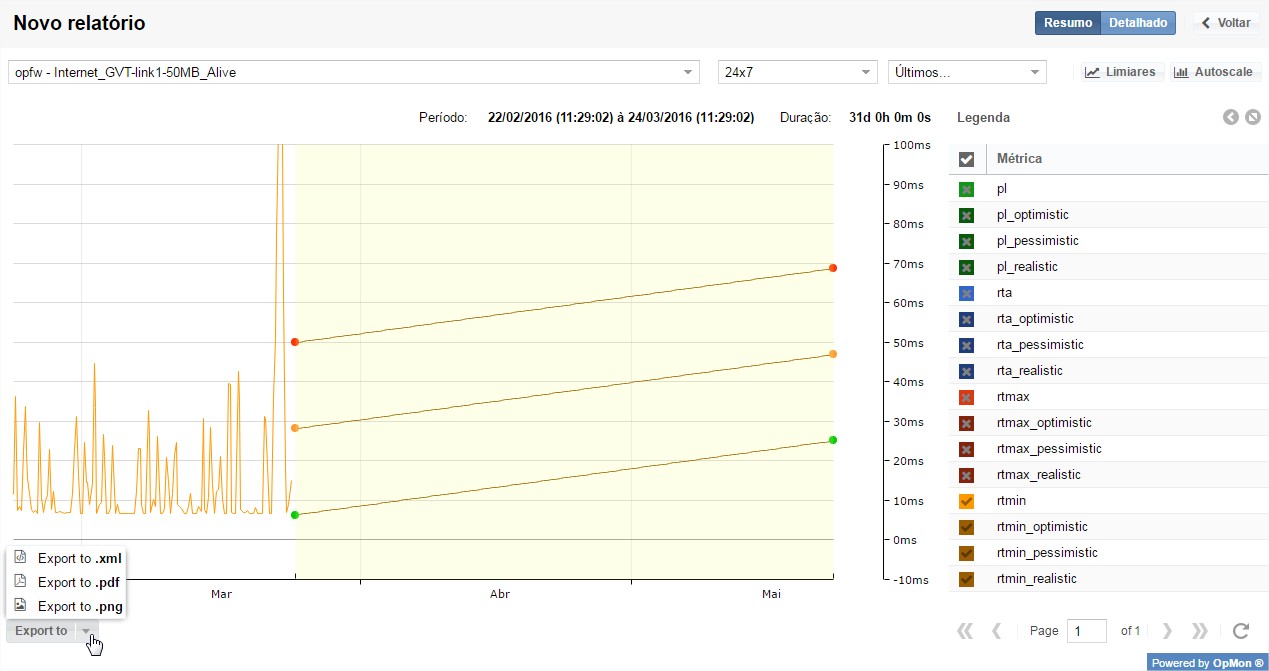1269x671 pixels.
Task: Click the legend page number field
Action: pyautogui.click(x=1086, y=631)
